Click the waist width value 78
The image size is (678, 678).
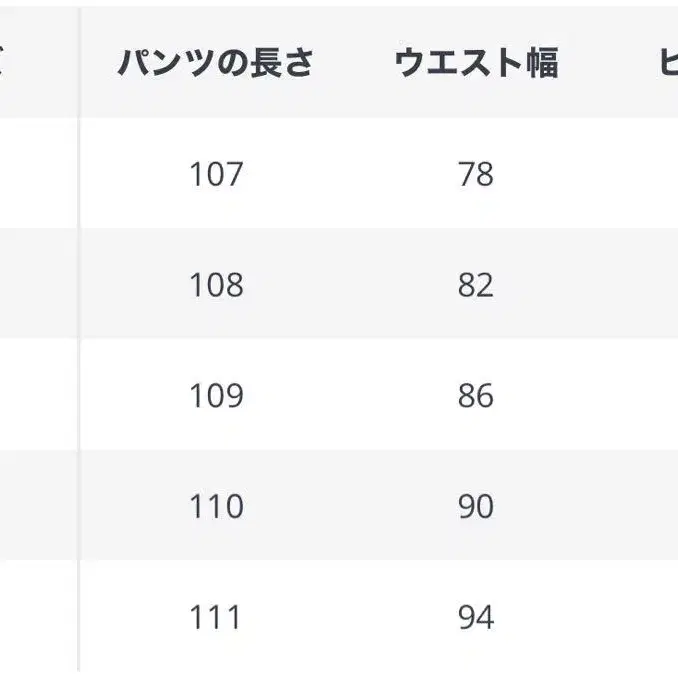pyautogui.click(x=476, y=175)
